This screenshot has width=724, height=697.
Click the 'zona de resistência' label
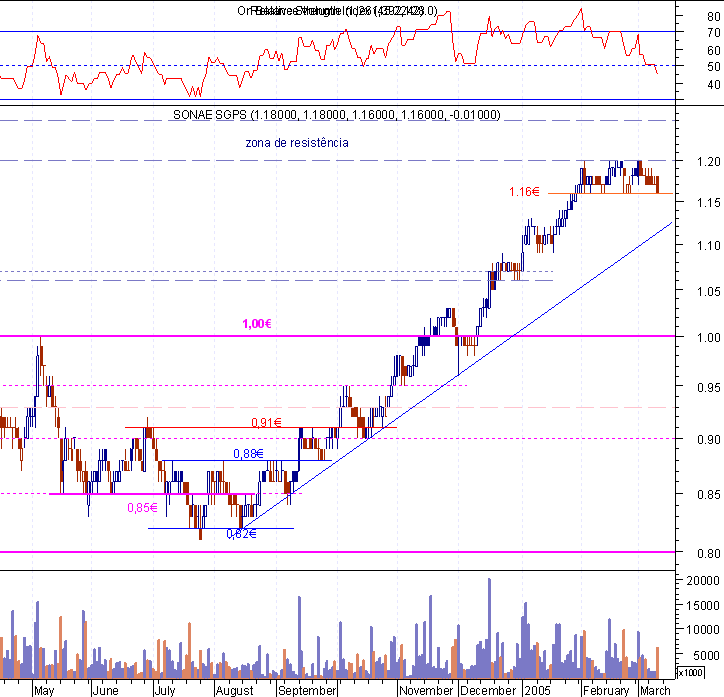point(297,143)
